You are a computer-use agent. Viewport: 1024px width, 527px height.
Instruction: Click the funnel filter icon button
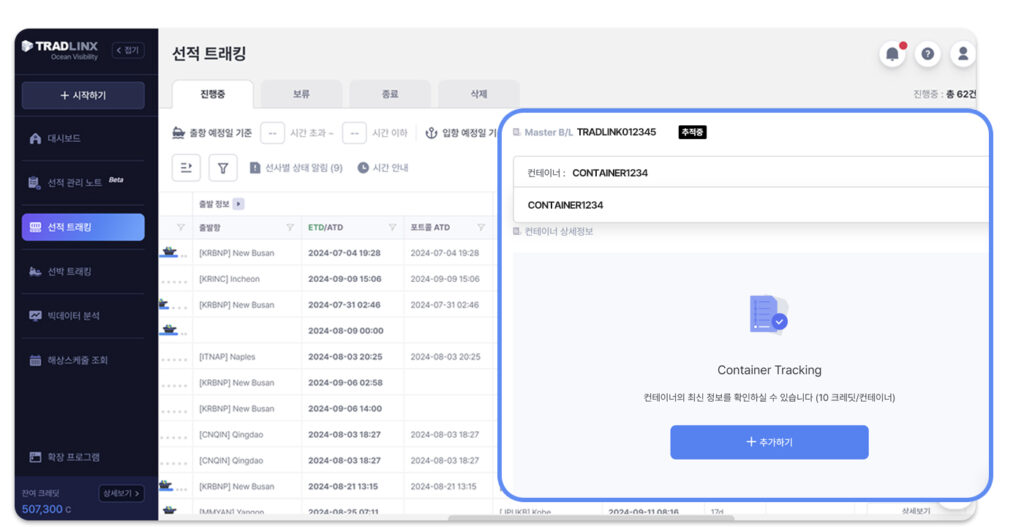click(x=223, y=168)
